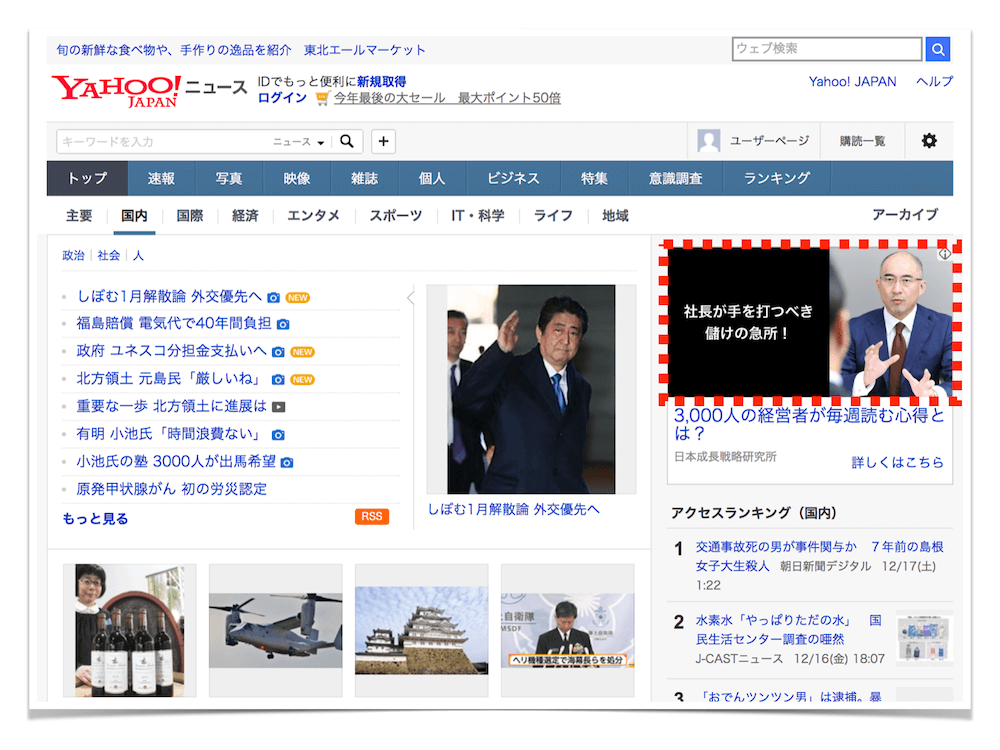Click the orange RSS icon
The image size is (1000, 750).
pos(372,517)
